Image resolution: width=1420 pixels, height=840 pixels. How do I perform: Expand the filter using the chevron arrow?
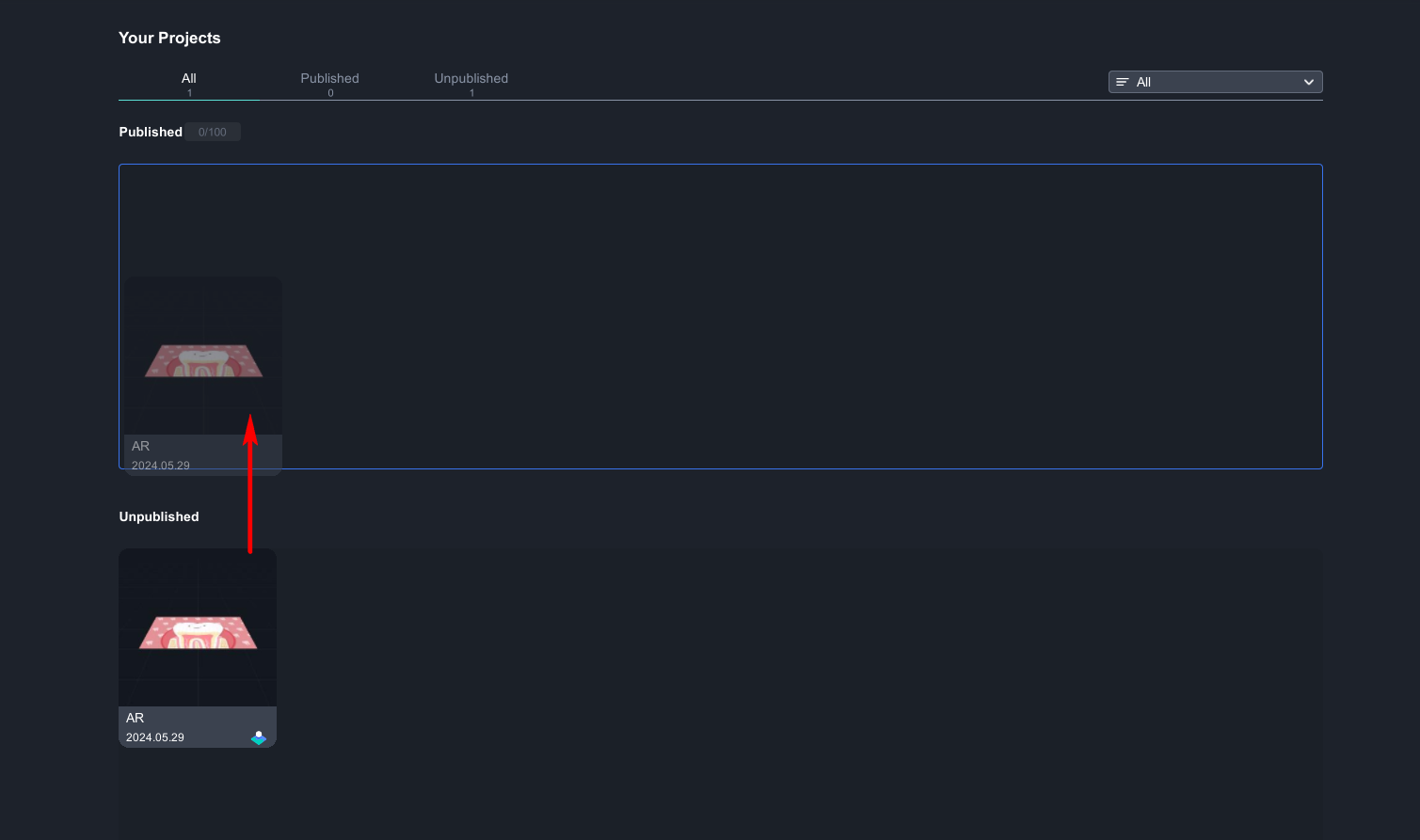click(1308, 83)
